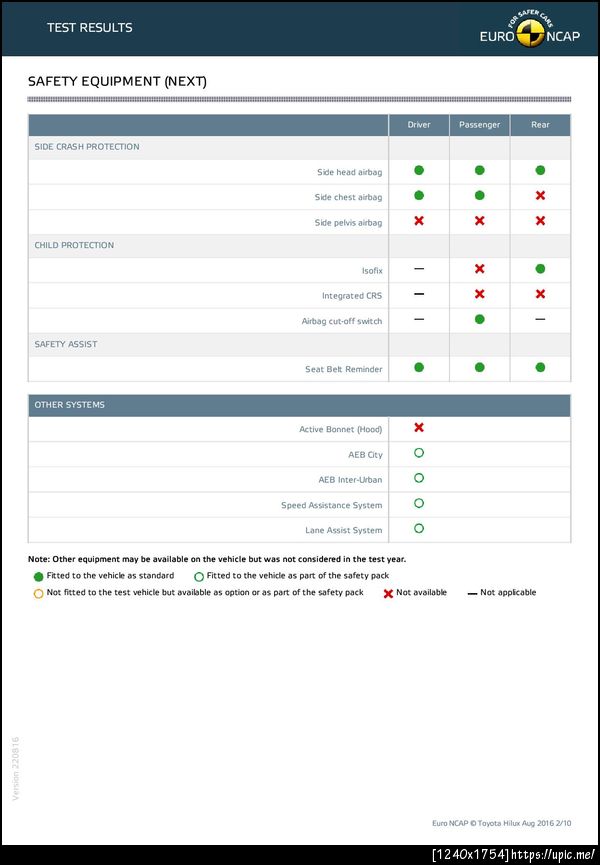Click hollow green circle for AEB City

(419, 453)
